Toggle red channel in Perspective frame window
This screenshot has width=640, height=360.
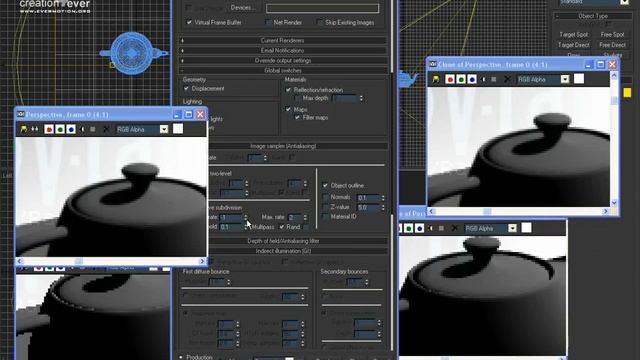[x=49, y=129]
